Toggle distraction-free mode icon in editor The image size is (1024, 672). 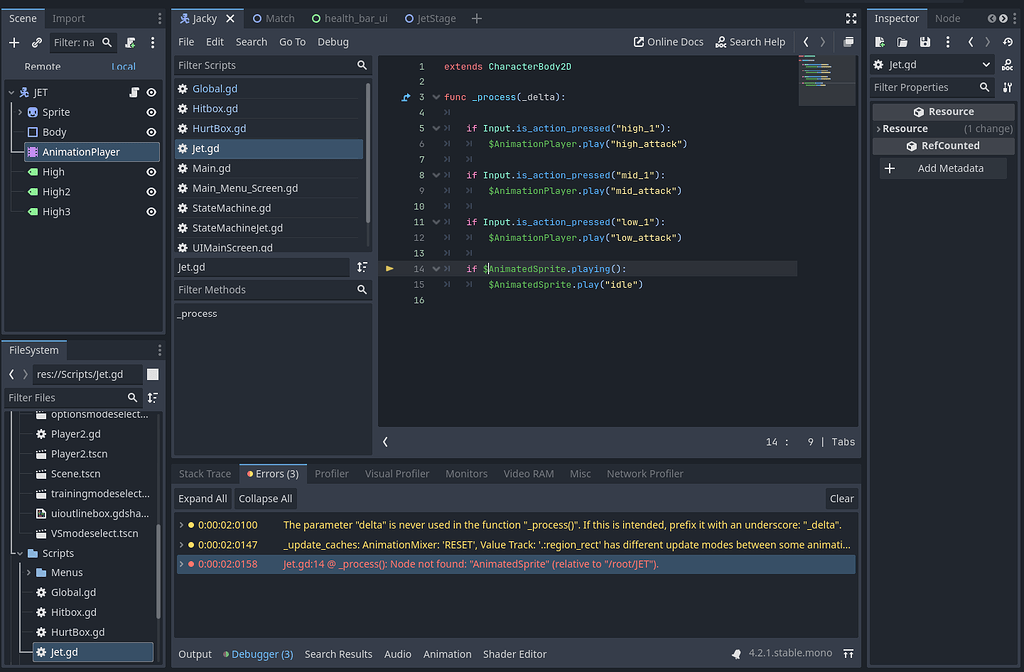pos(851,18)
